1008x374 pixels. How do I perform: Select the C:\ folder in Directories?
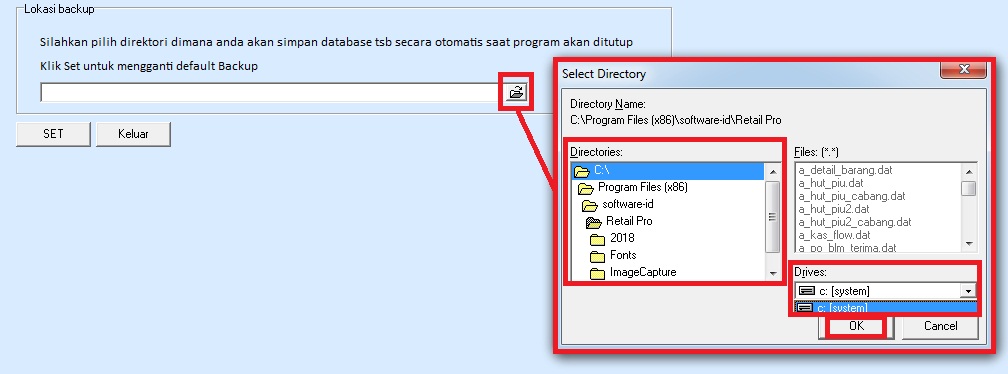[x=668, y=171]
